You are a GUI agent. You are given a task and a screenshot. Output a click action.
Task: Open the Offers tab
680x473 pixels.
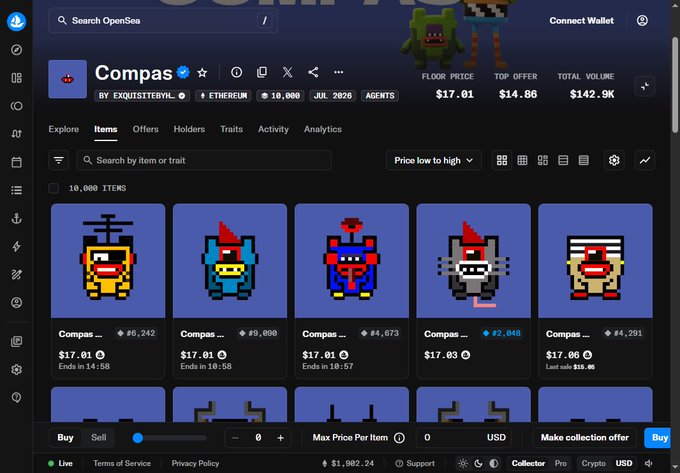pyautogui.click(x=145, y=129)
